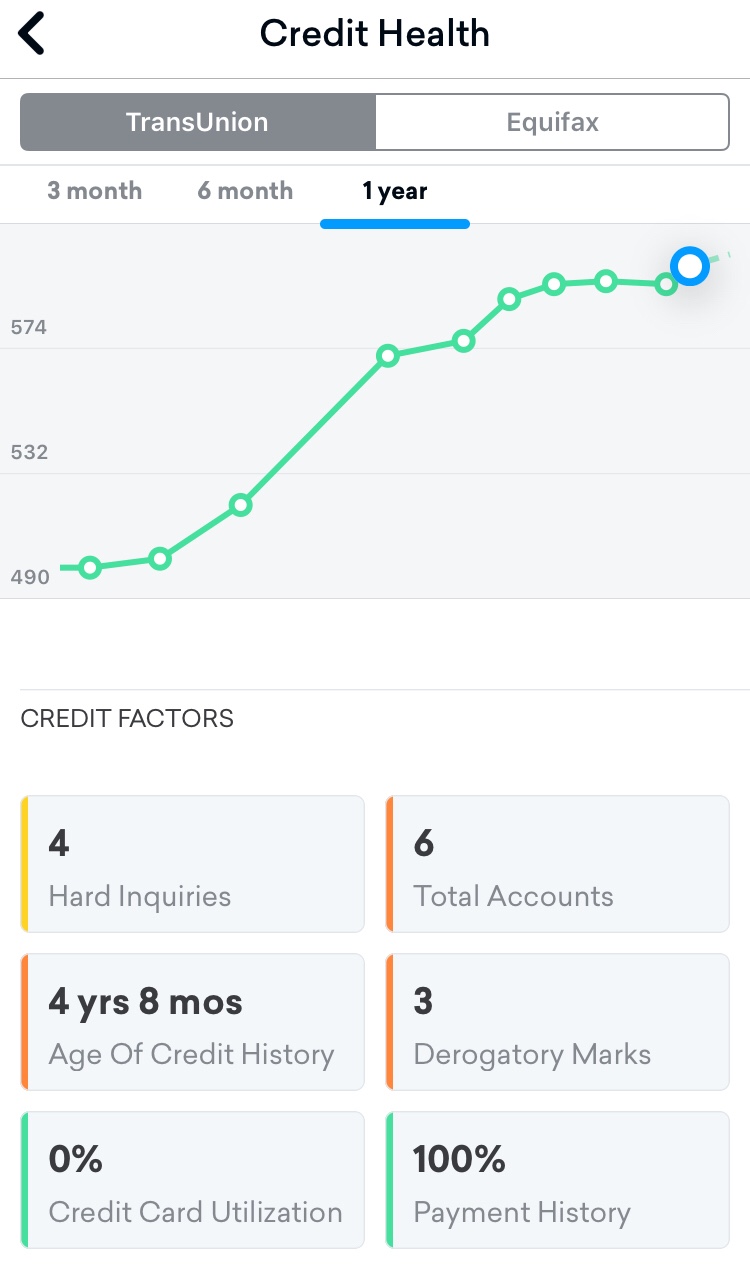Viewport: 750px width, 1284px height.
Task: Open the Hard Inquiries card
Action: click(192, 864)
